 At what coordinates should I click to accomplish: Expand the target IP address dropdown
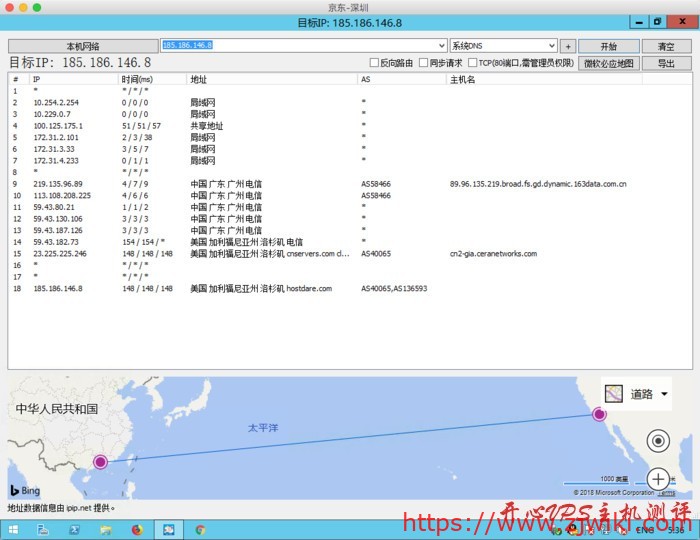(x=441, y=46)
